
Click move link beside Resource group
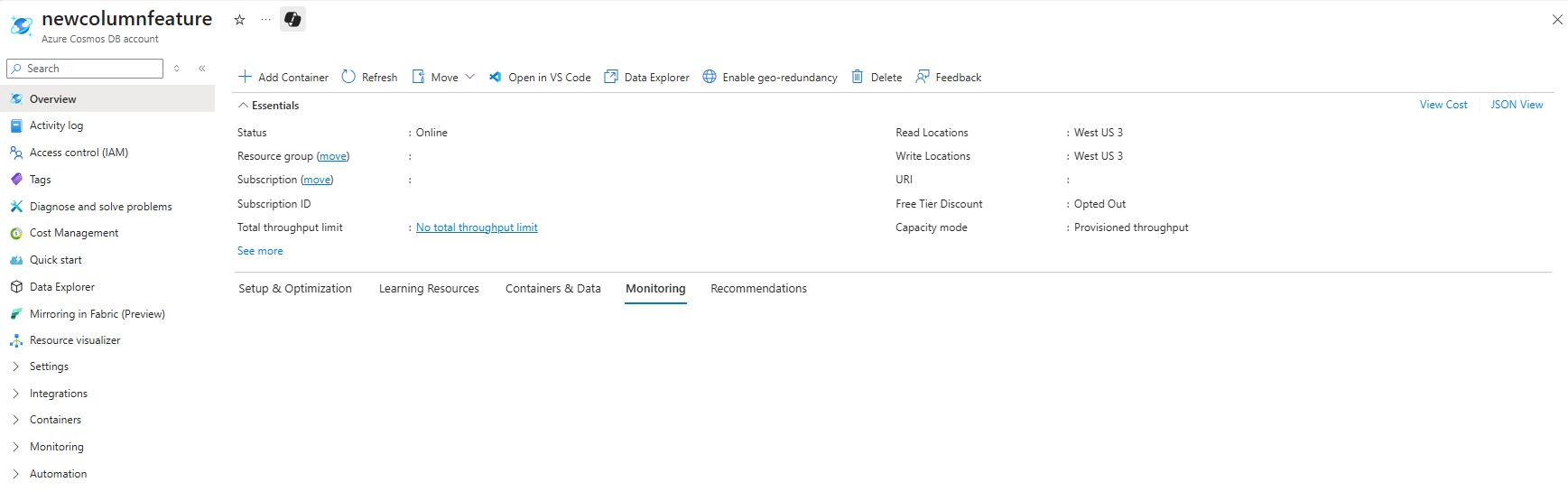[333, 156]
